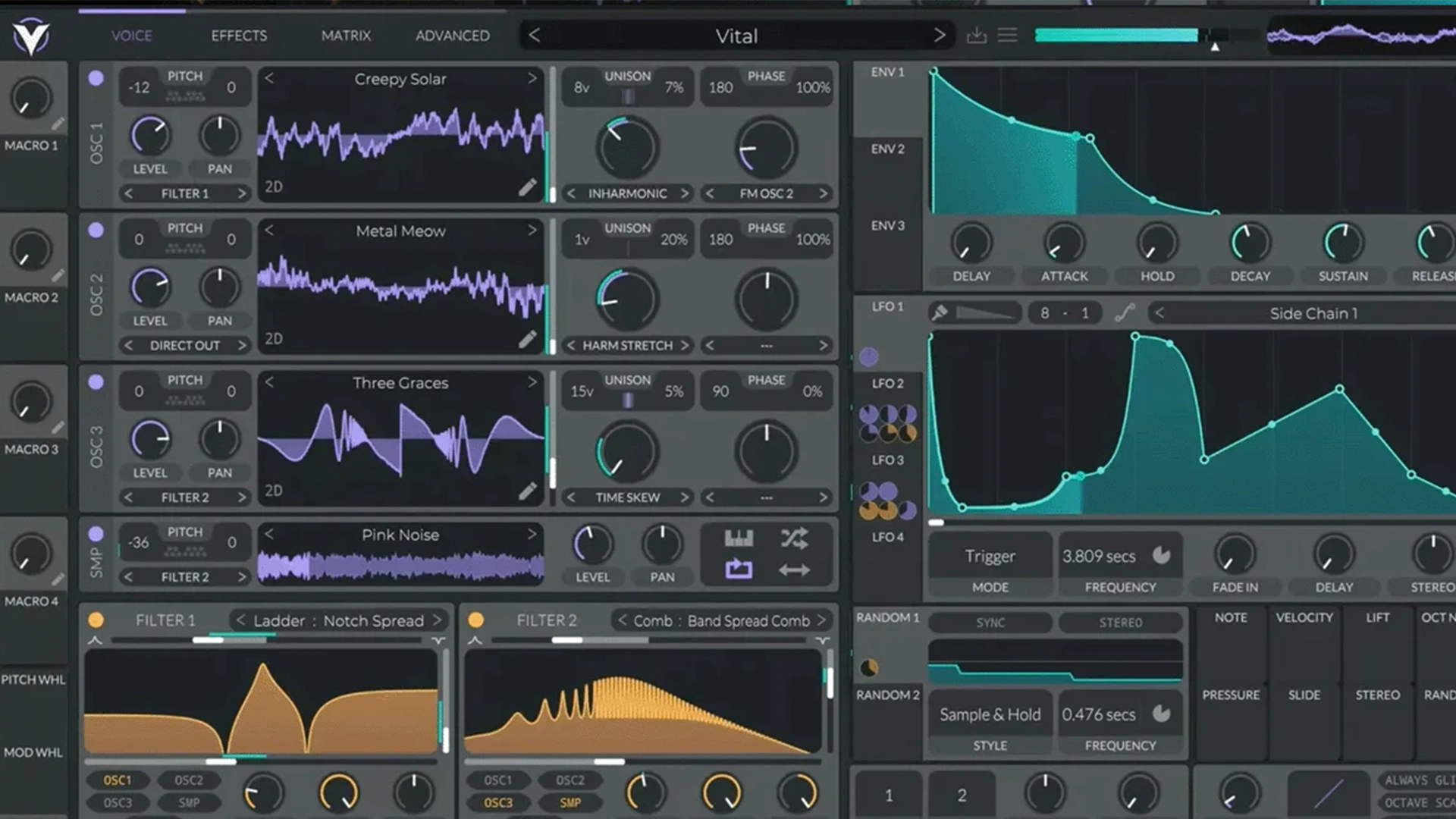1456x819 pixels.
Task: Switch to the EFFECTS tab
Action: coord(239,35)
